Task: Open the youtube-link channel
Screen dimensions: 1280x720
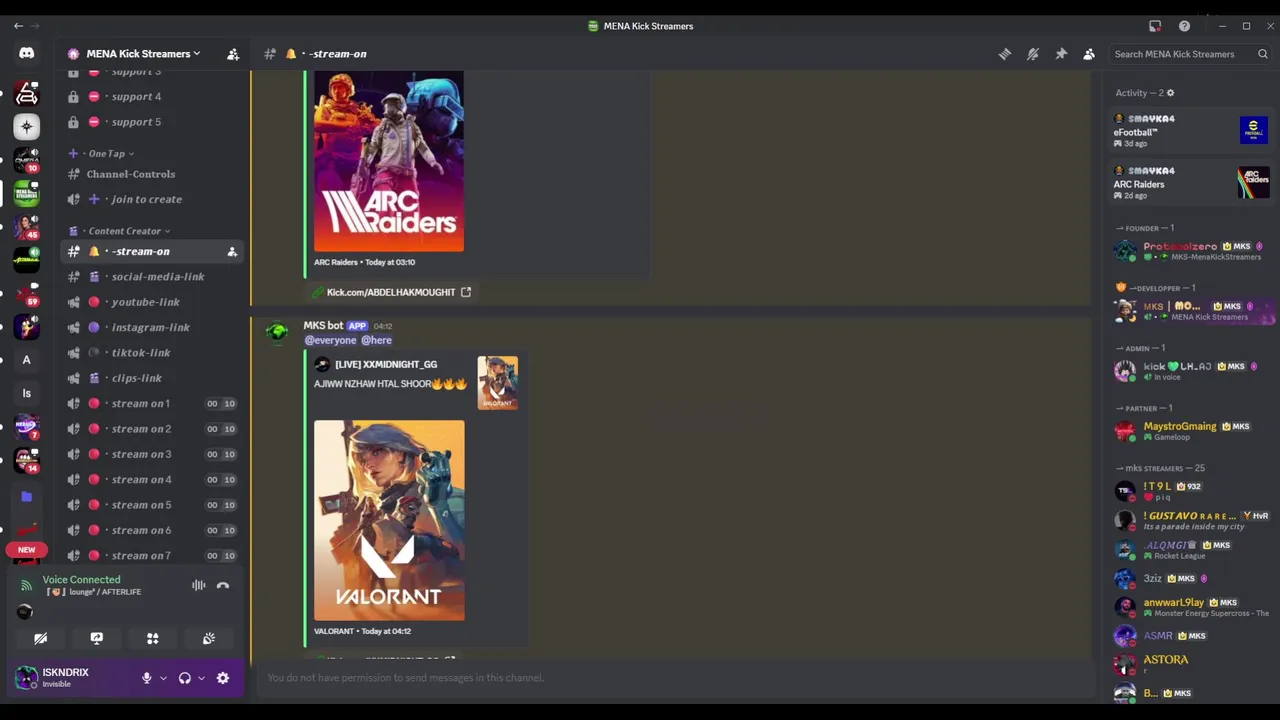Action: (152, 302)
